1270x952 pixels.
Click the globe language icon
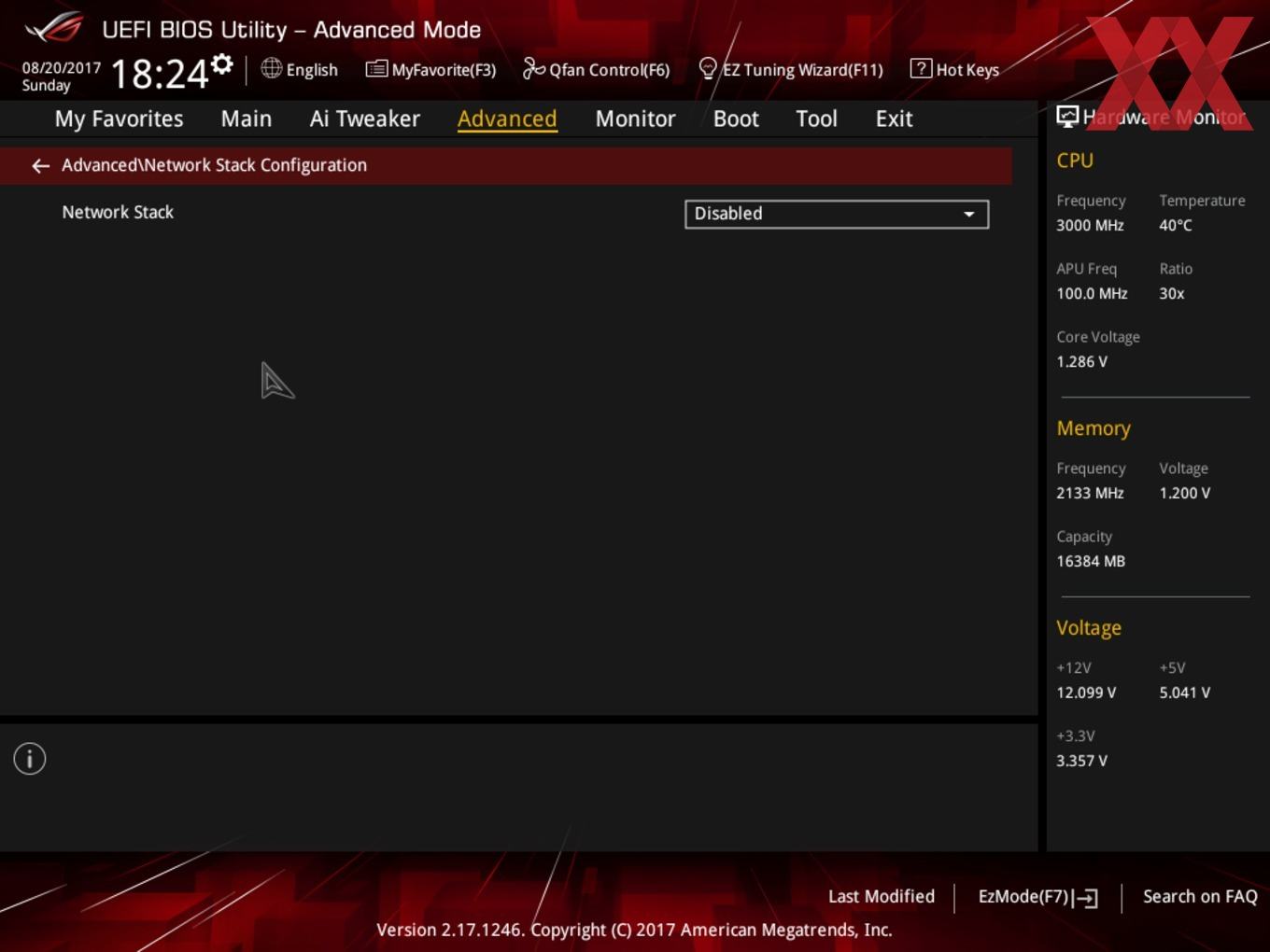pyautogui.click(x=271, y=68)
